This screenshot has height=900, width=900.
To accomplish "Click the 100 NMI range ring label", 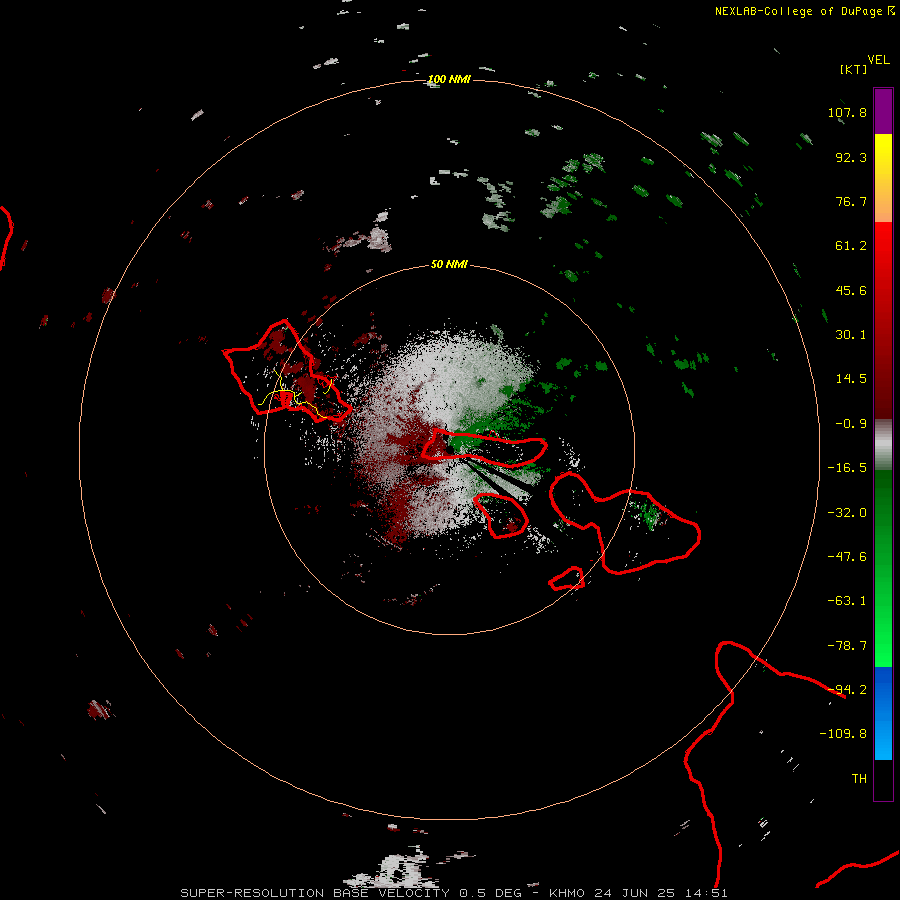I will click(x=449, y=79).
